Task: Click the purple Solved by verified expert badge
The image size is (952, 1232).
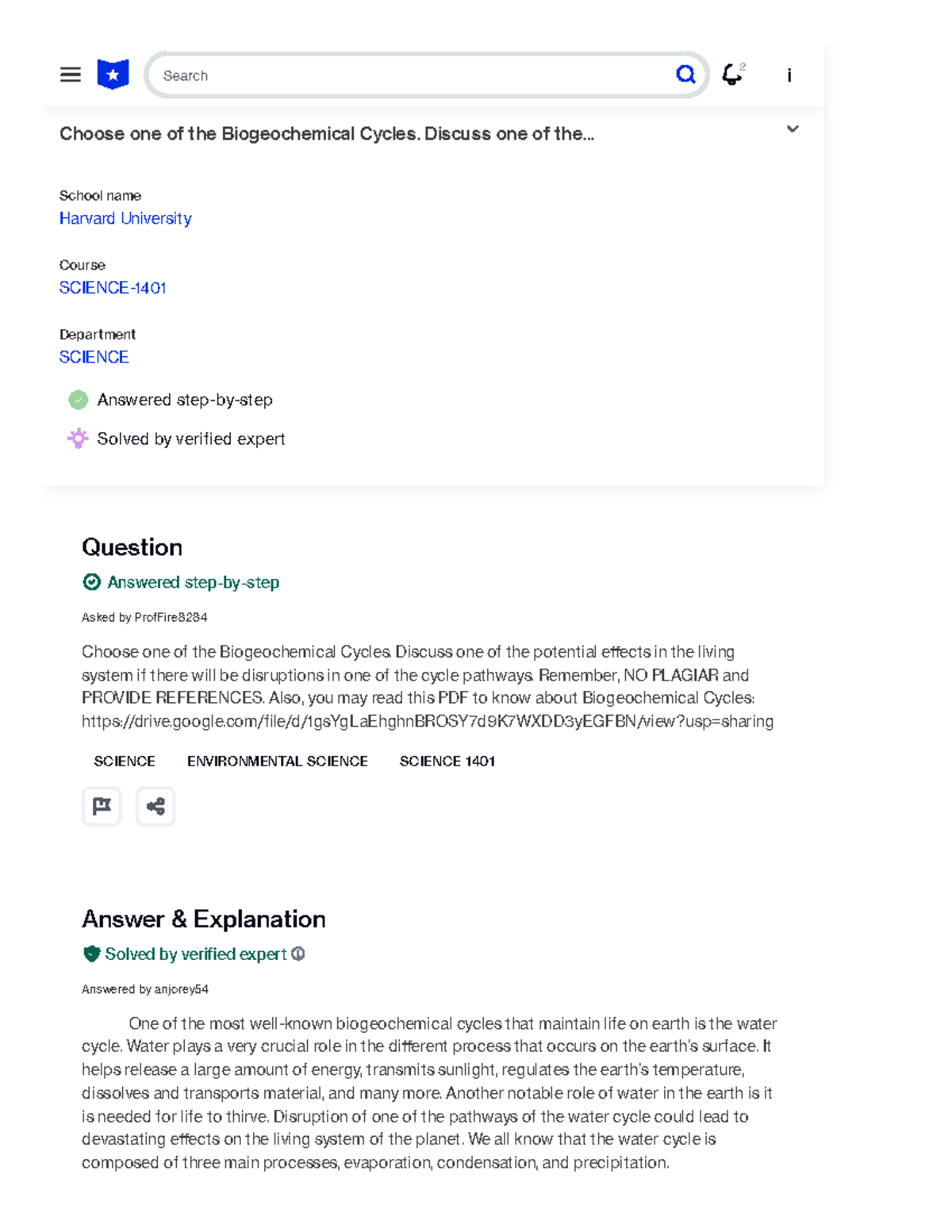Action: (78, 439)
